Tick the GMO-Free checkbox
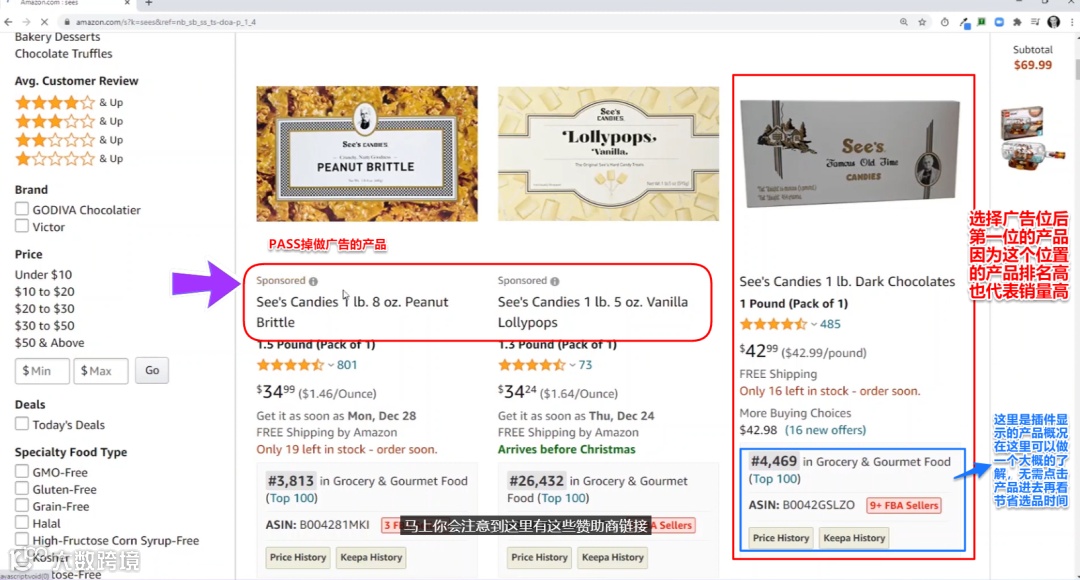 pyautogui.click(x=22, y=471)
